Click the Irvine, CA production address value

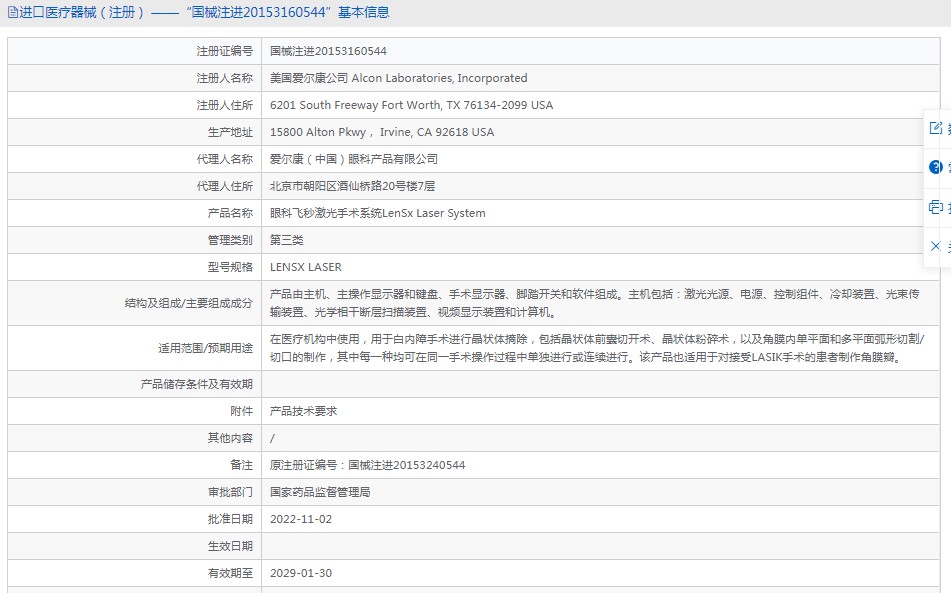coord(382,132)
